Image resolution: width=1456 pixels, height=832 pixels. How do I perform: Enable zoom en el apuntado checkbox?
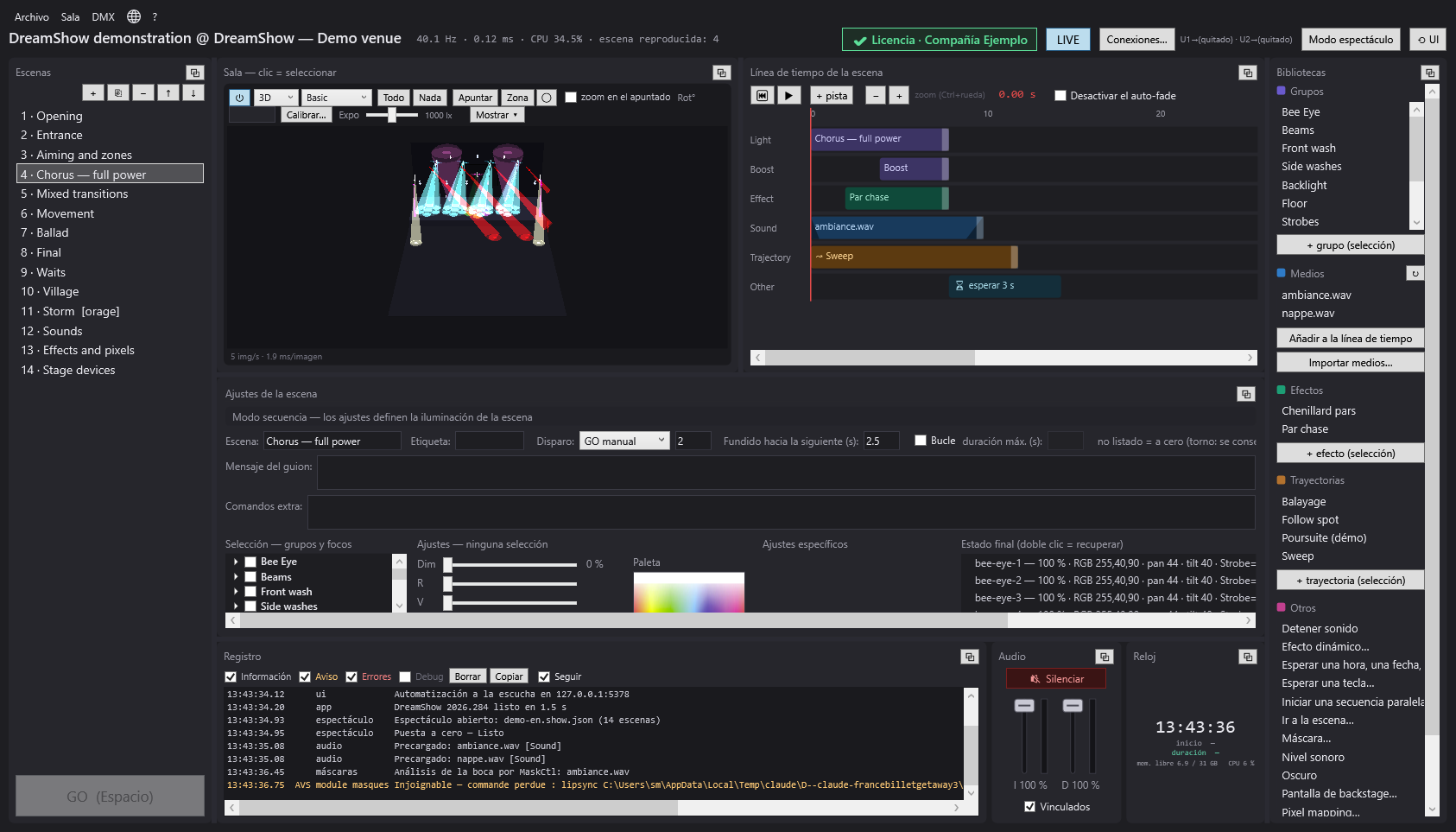coord(571,98)
